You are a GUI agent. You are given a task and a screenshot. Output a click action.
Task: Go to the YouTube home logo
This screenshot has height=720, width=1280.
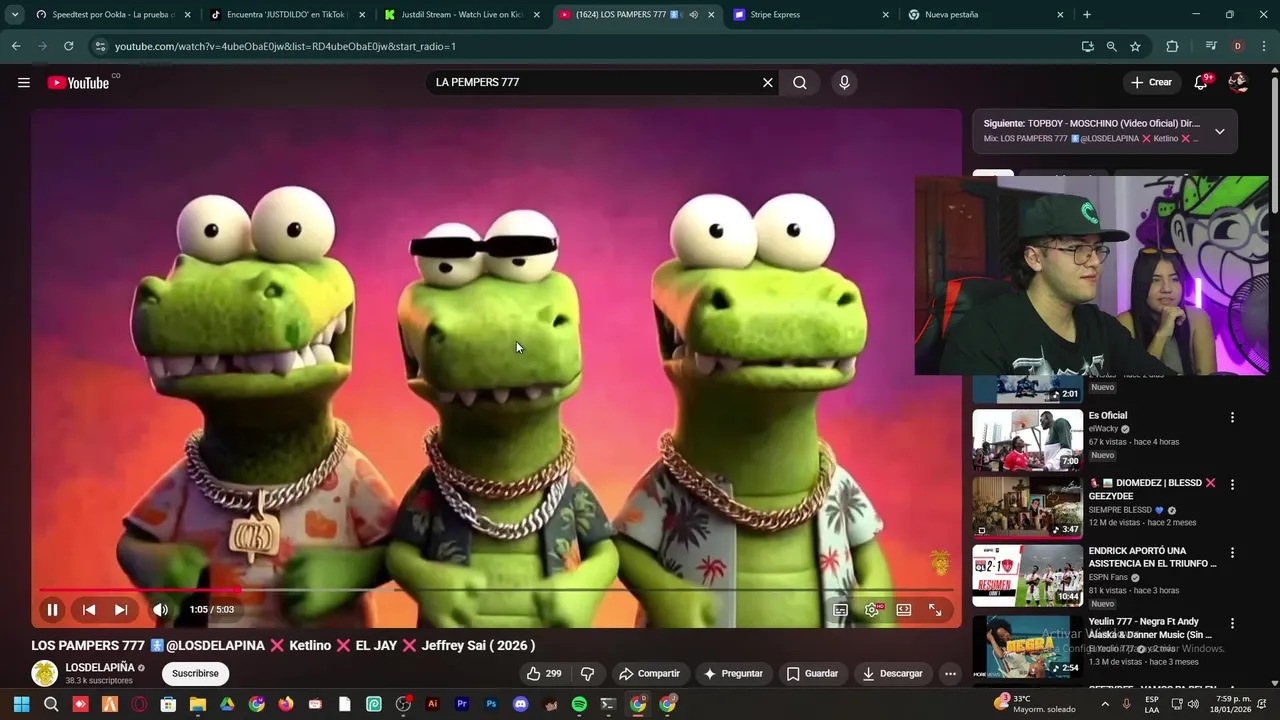78,83
